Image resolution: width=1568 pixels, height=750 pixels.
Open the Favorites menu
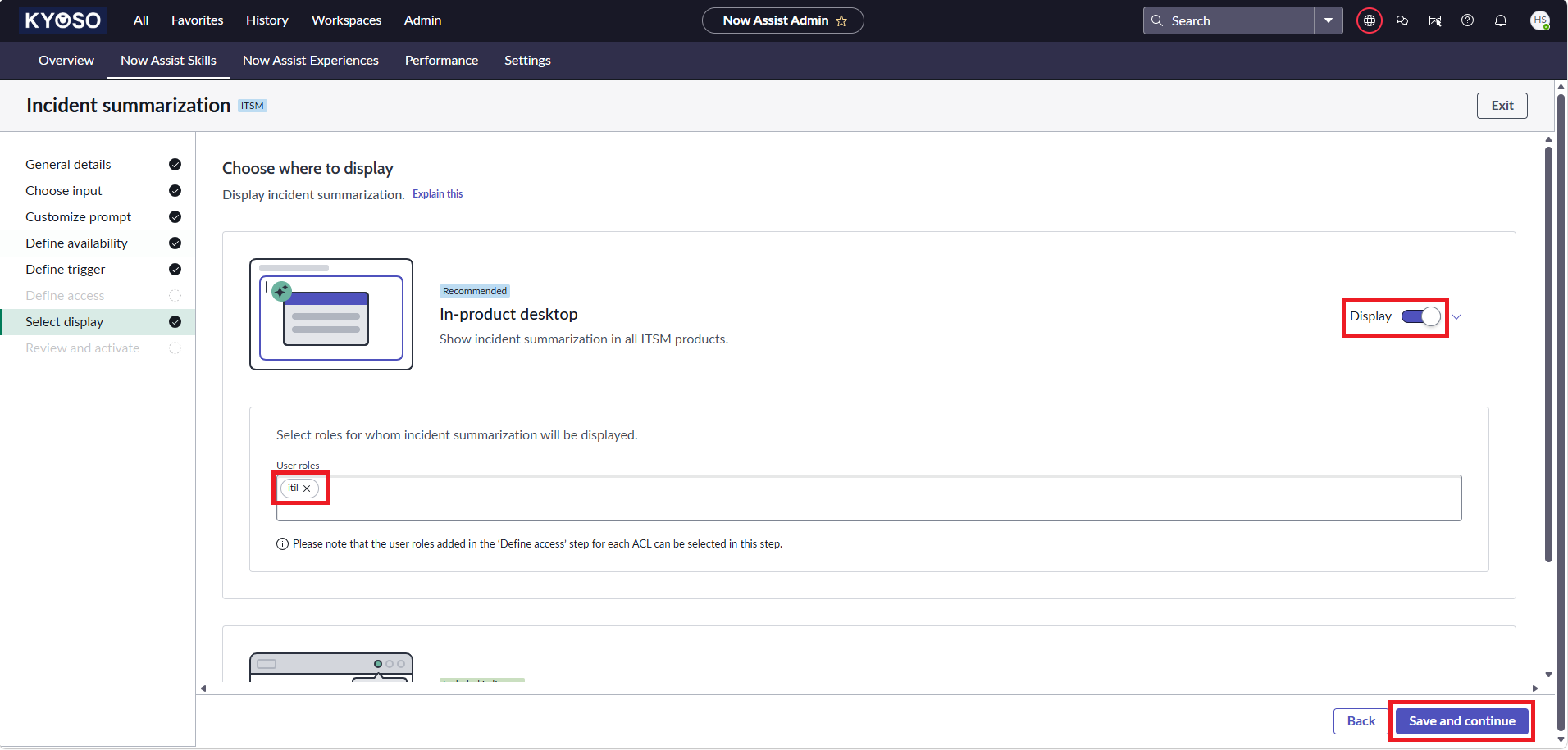click(198, 20)
